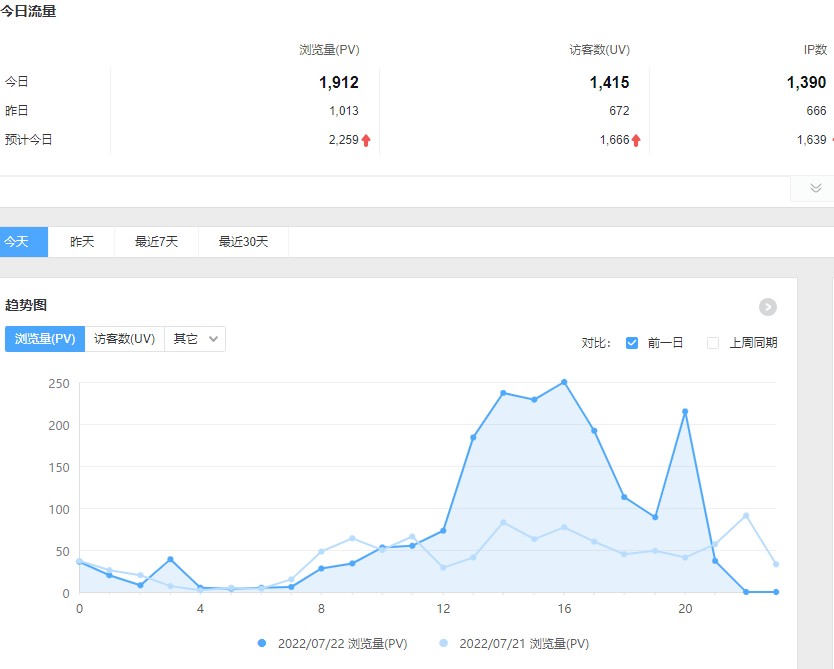The image size is (834, 669).
Task: Click the 昨日 row label
Action: pos(16,111)
